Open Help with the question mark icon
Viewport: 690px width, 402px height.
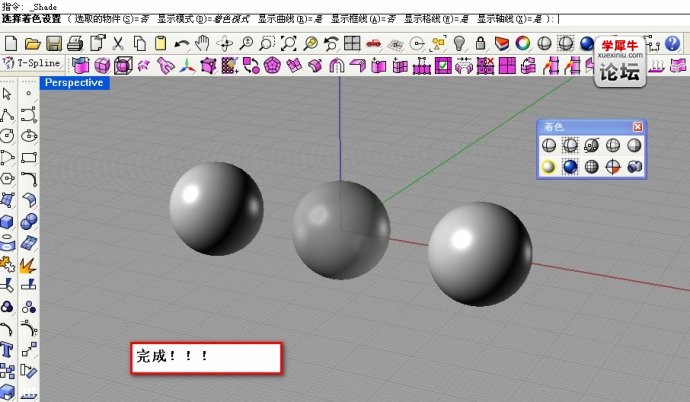coord(672,44)
